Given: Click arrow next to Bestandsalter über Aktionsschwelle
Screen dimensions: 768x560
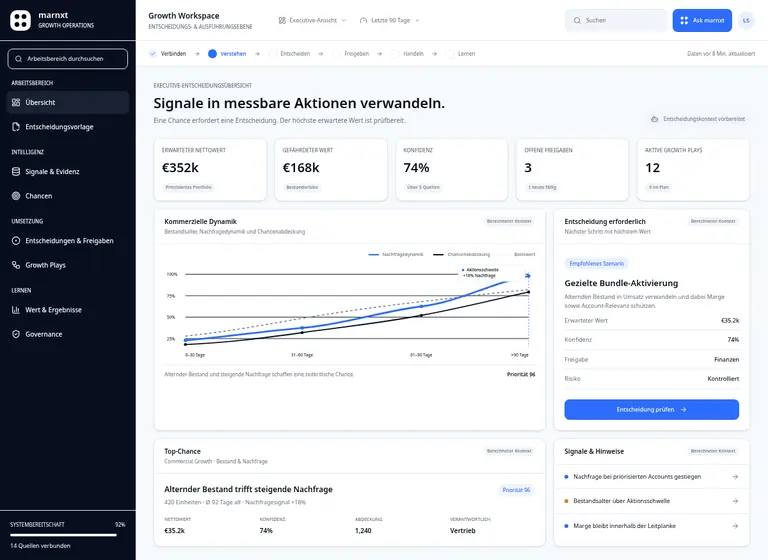Looking at the screenshot, I should [735, 501].
